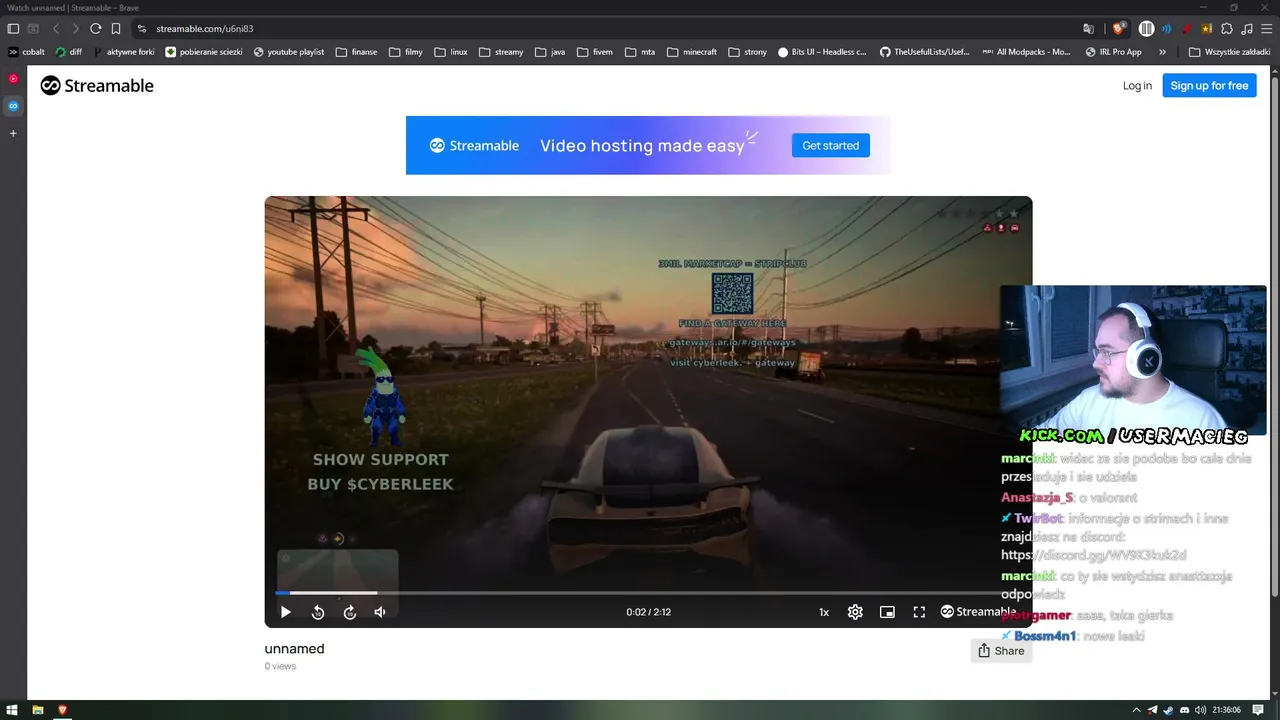Show more bookmarks with the chevron
Viewport: 1280px width, 720px height.
click(1162, 52)
